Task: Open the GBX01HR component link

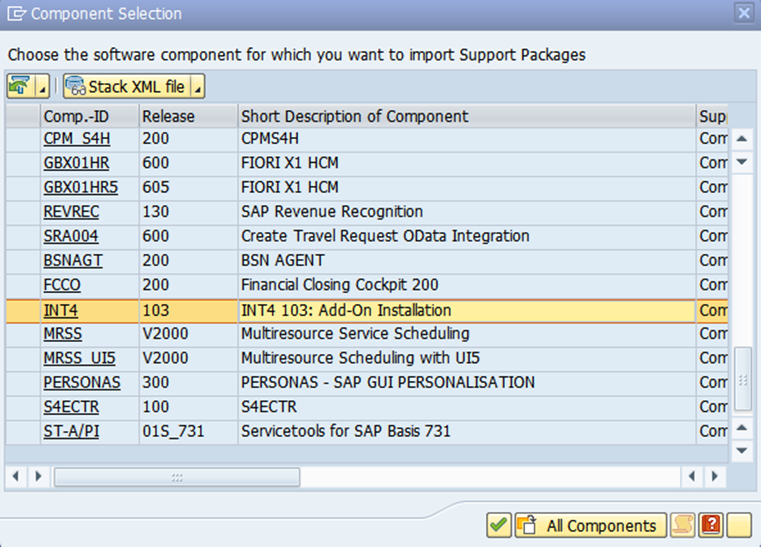Action: point(76,163)
